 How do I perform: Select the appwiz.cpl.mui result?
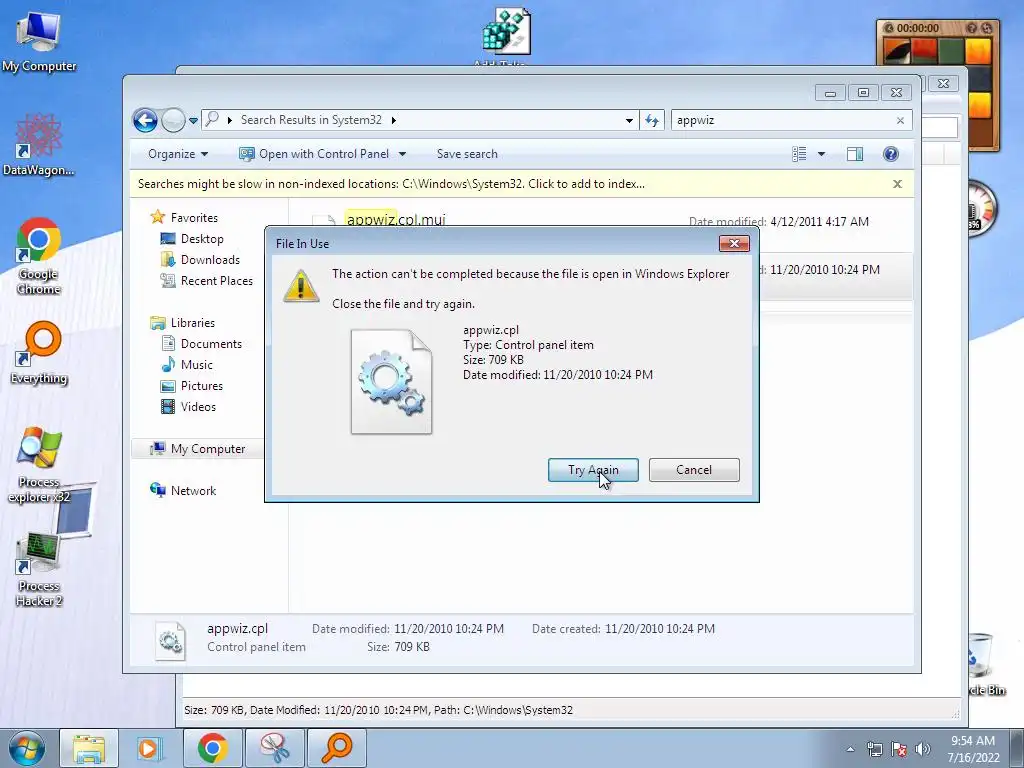(395, 219)
